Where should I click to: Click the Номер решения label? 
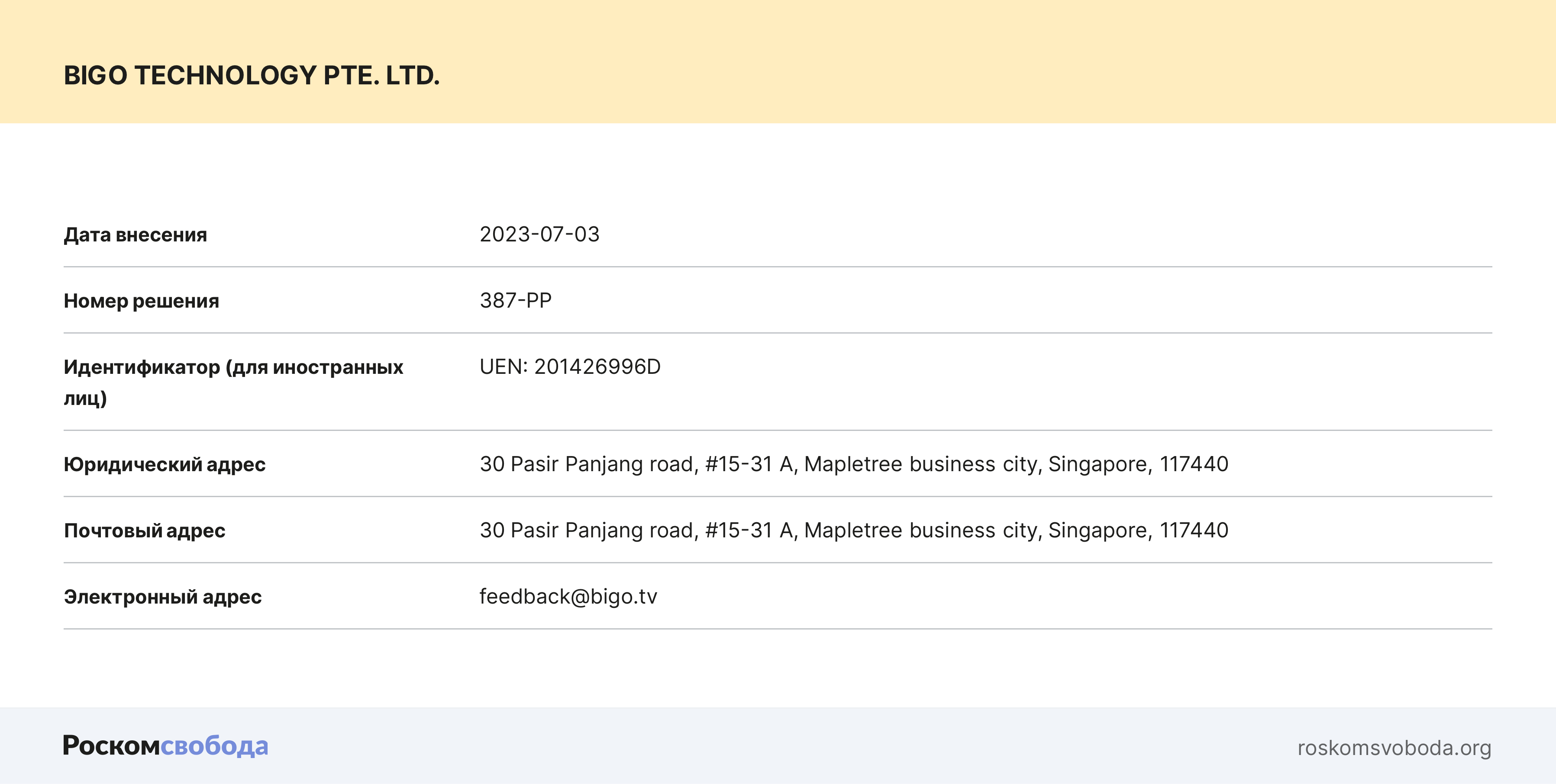click(141, 301)
